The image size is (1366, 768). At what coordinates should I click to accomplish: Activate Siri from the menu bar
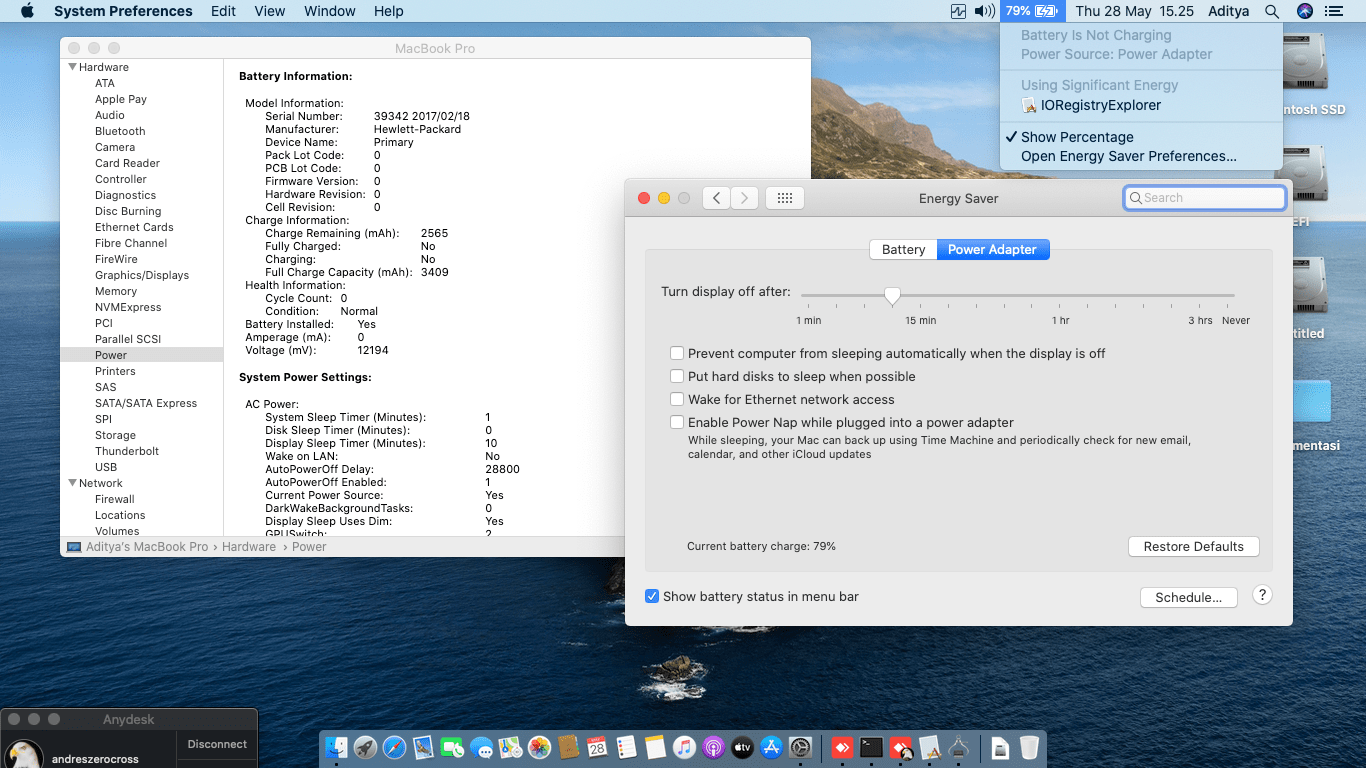pyautogui.click(x=1304, y=11)
